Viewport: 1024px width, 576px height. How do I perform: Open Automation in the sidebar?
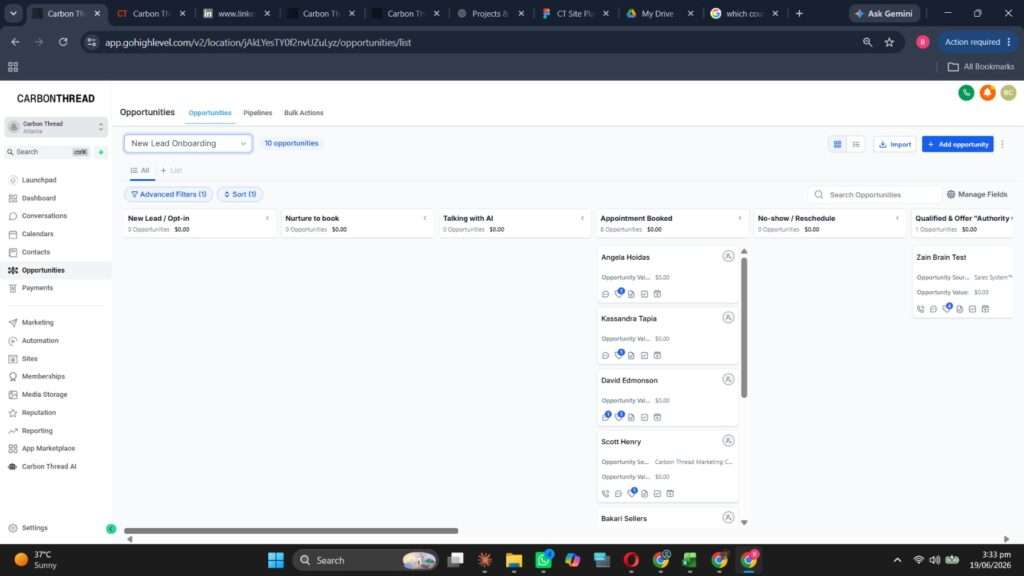[40, 341]
